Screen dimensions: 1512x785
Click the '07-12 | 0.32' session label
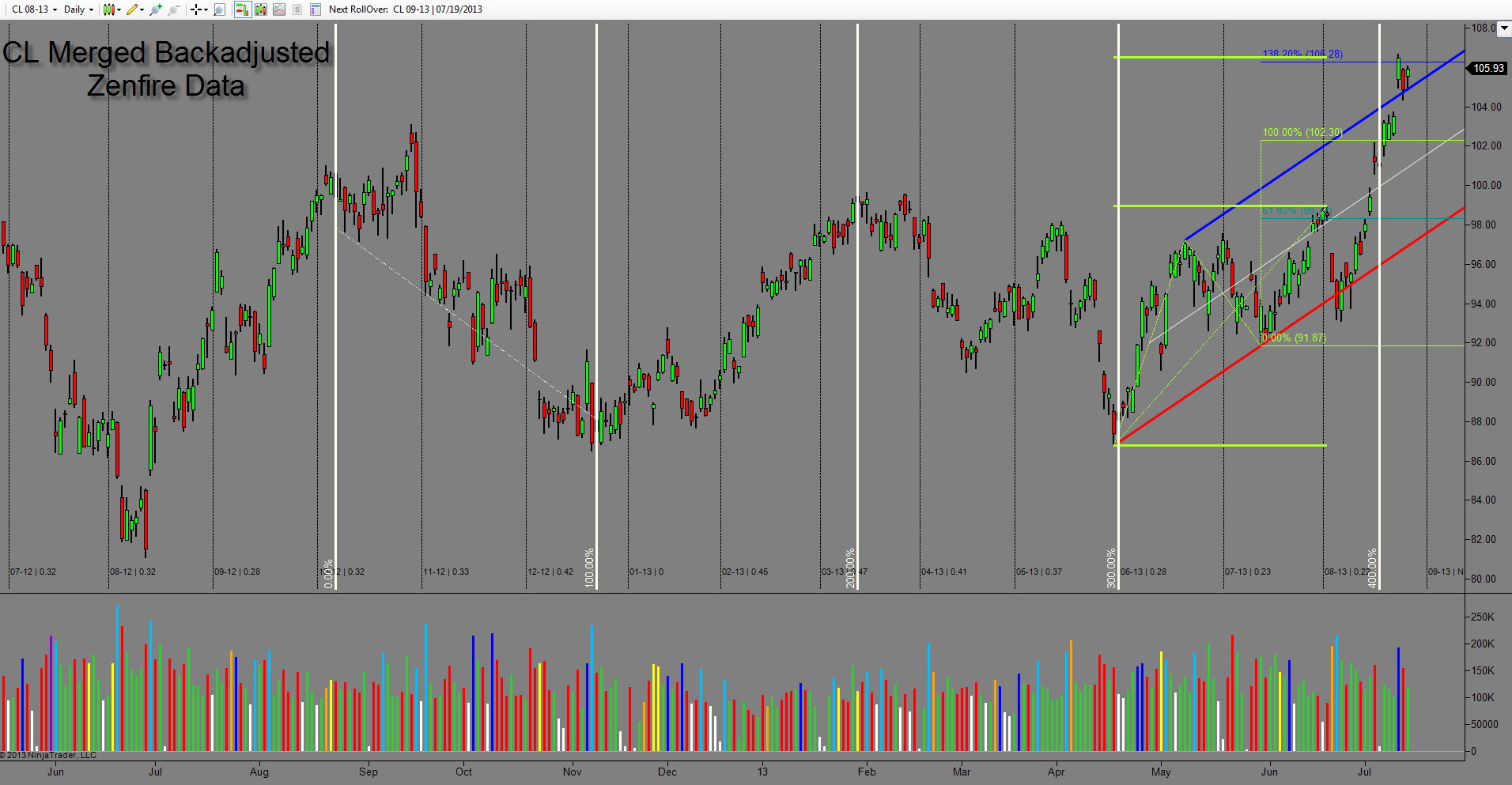pyautogui.click(x=33, y=572)
